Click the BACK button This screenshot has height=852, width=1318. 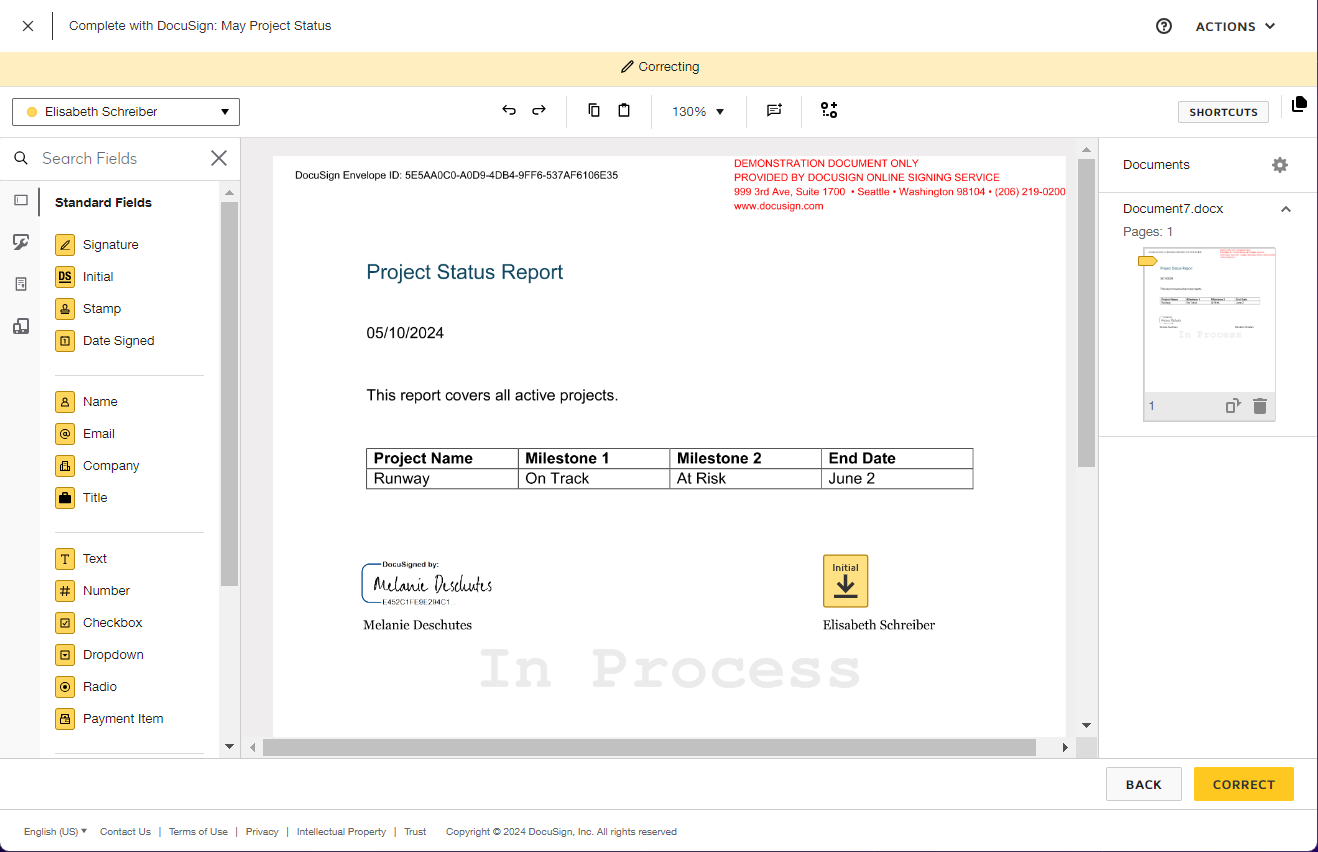pos(1143,785)
